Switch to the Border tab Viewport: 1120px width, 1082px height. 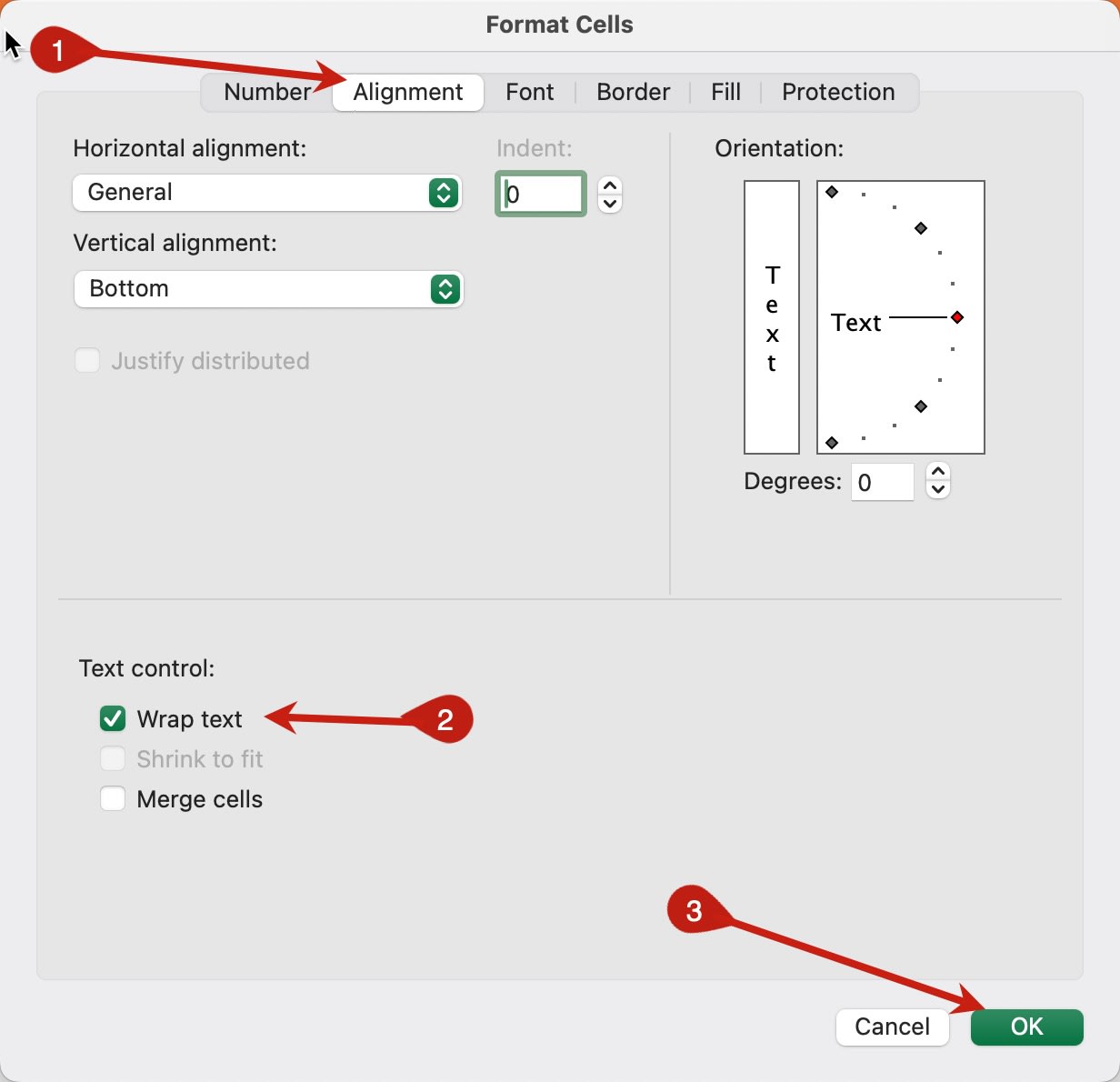pos(633,92)
